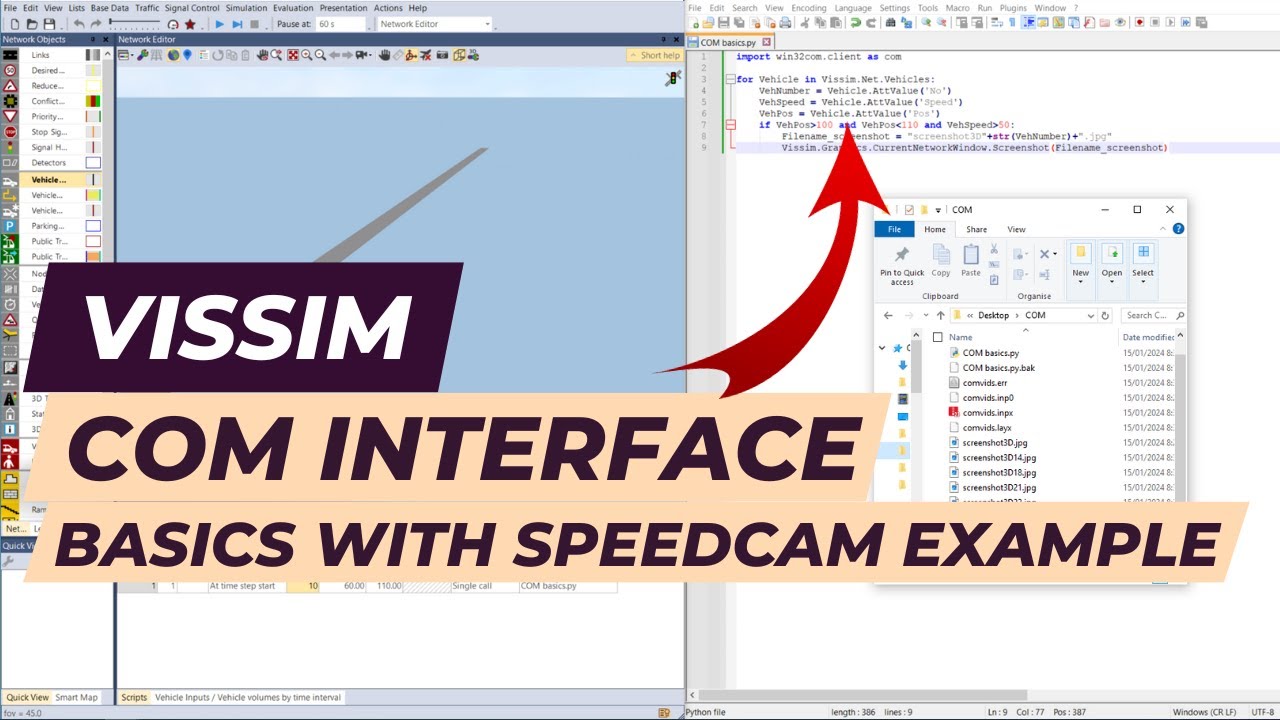1280x720 pixels.
Task: Open the Encoding menu in Notepad++
Action: click(809, 8)
